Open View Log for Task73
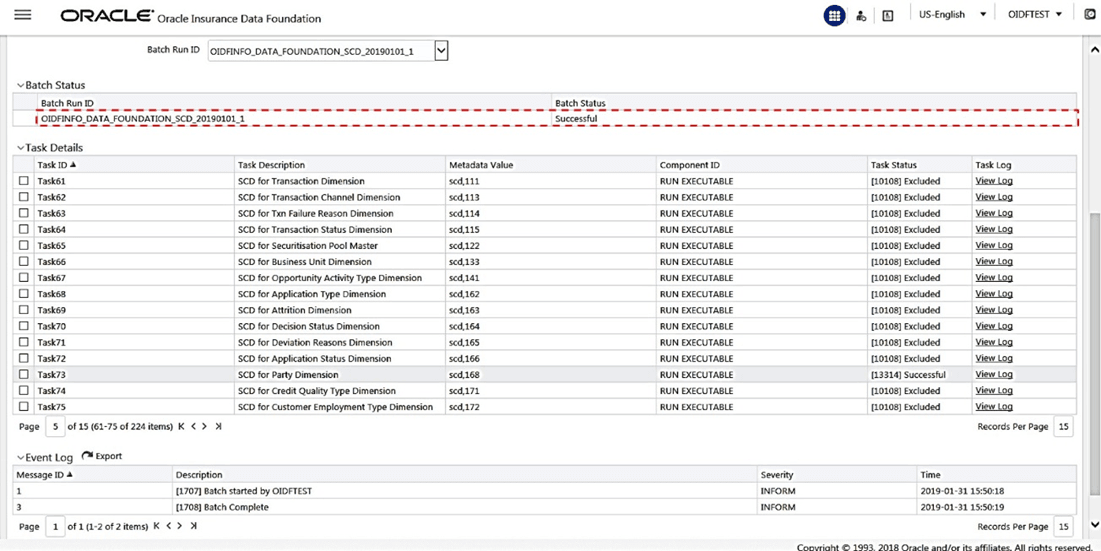1101x551 pixels. [994, 375]
